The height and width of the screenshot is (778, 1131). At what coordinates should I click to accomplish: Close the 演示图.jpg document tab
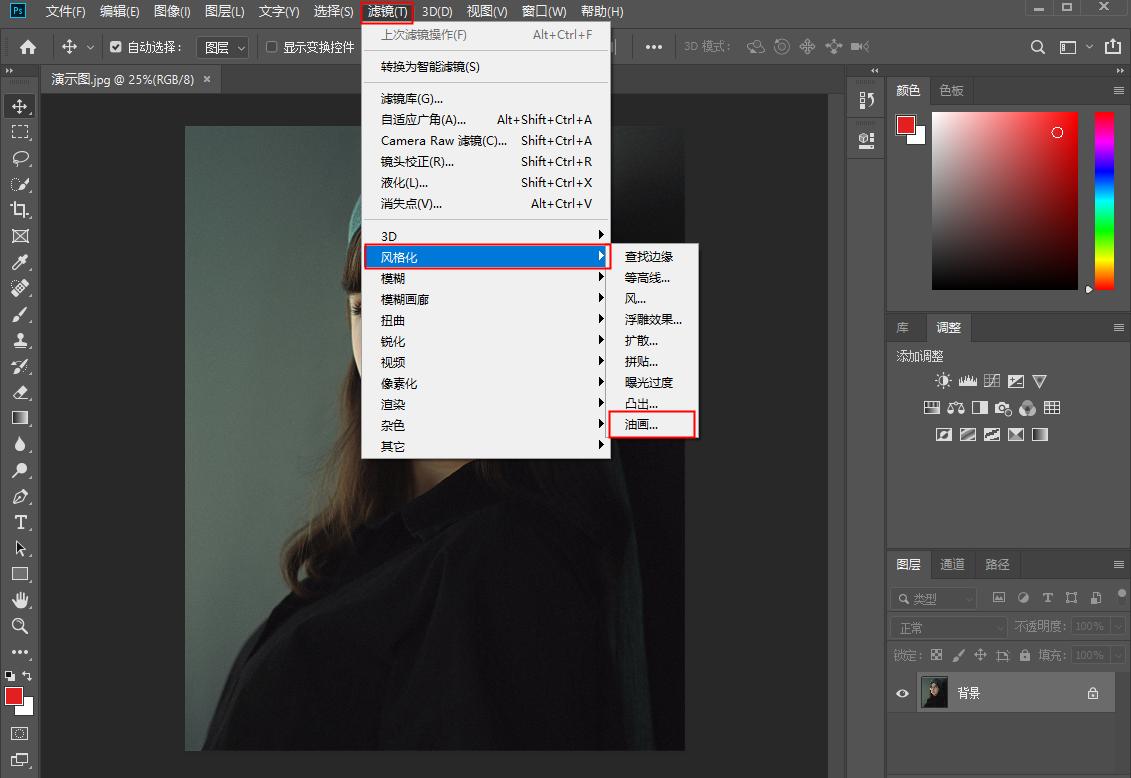click(x=207, y=79)
